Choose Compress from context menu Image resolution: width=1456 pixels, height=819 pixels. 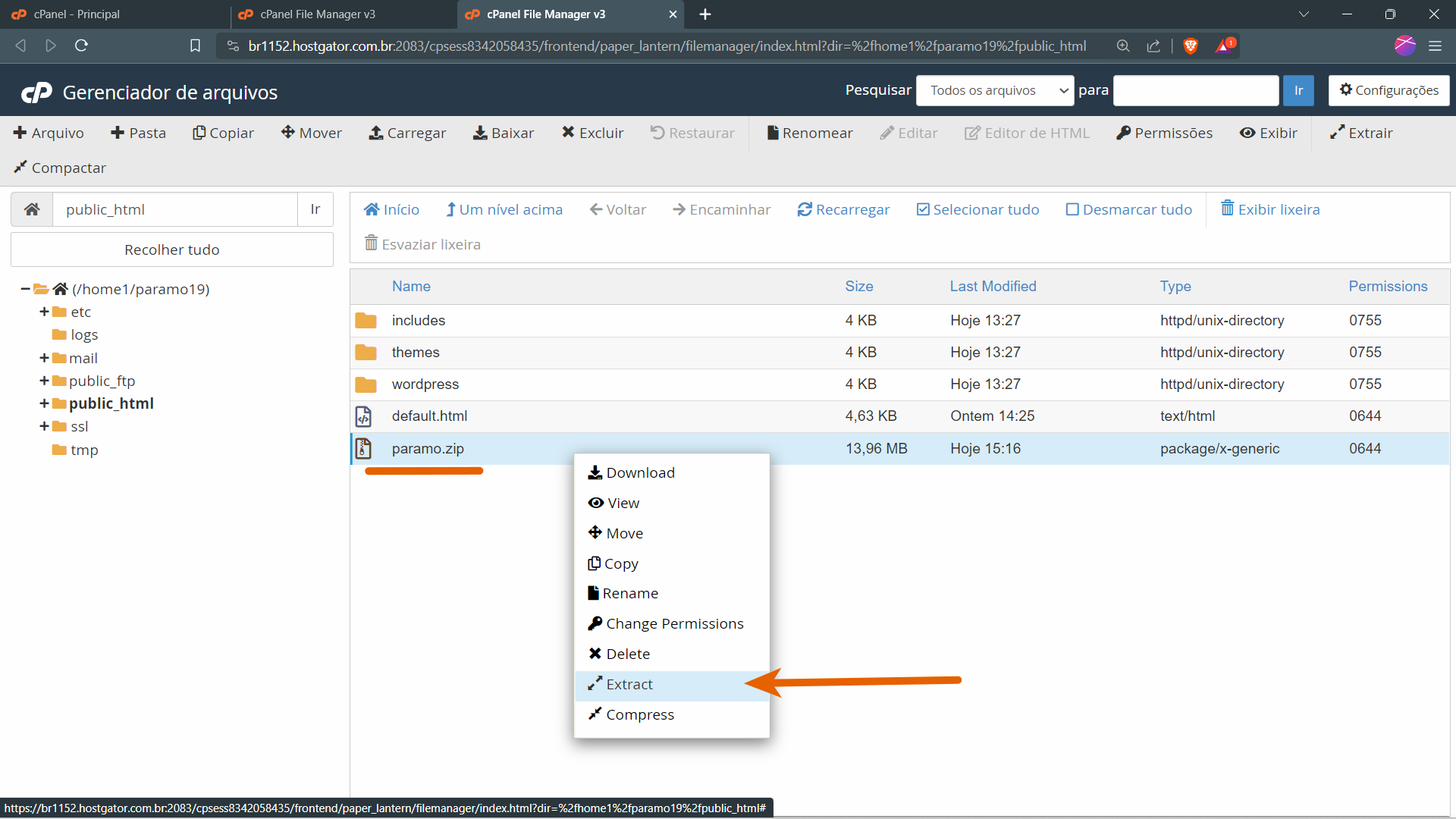pyautogui.click(x=672, y=715)
